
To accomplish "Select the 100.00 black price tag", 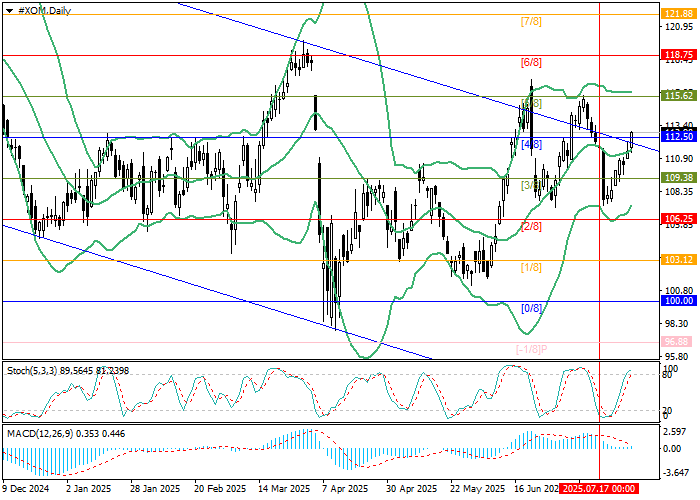I will (679, 300).
